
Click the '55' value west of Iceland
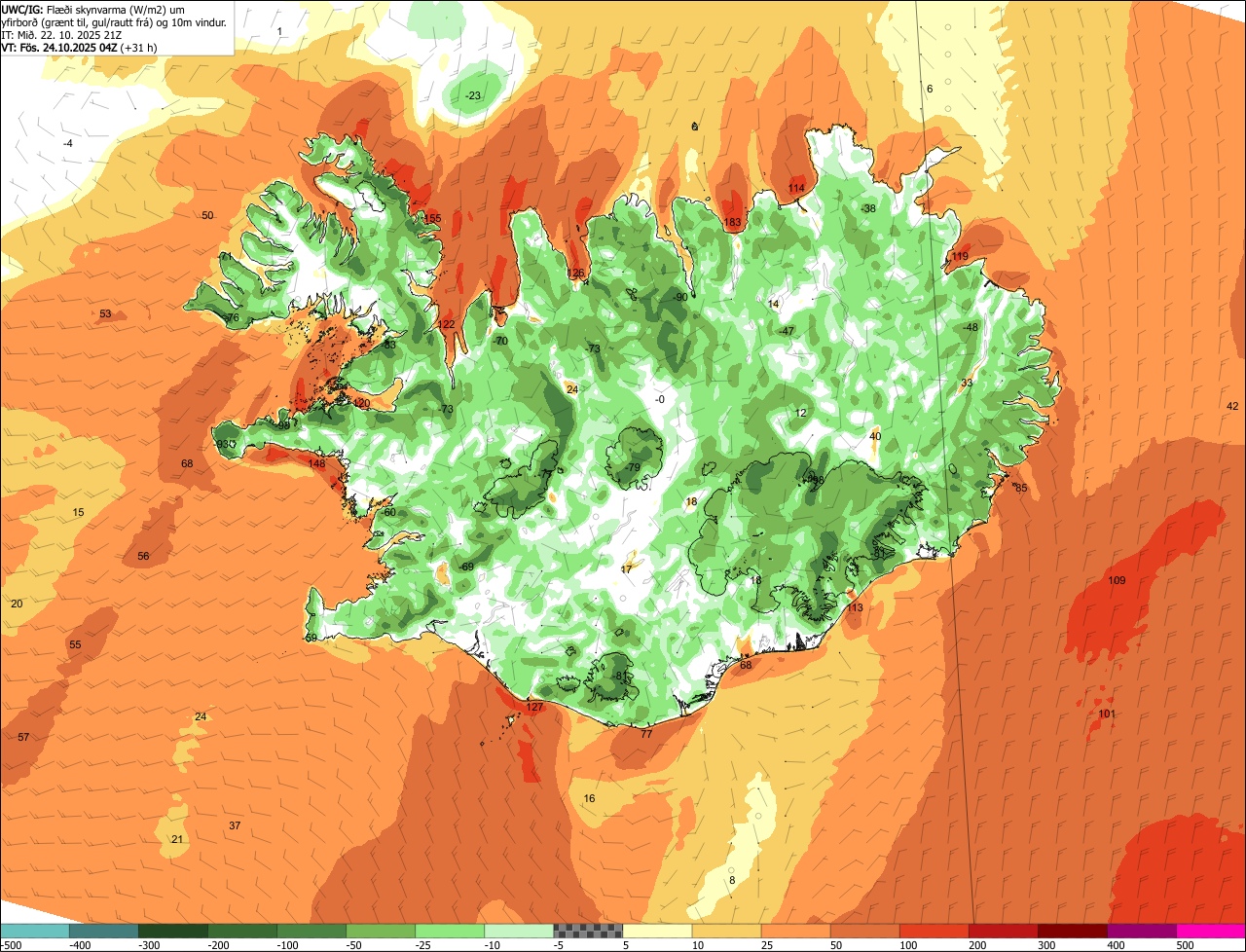[x=75, y=644]
